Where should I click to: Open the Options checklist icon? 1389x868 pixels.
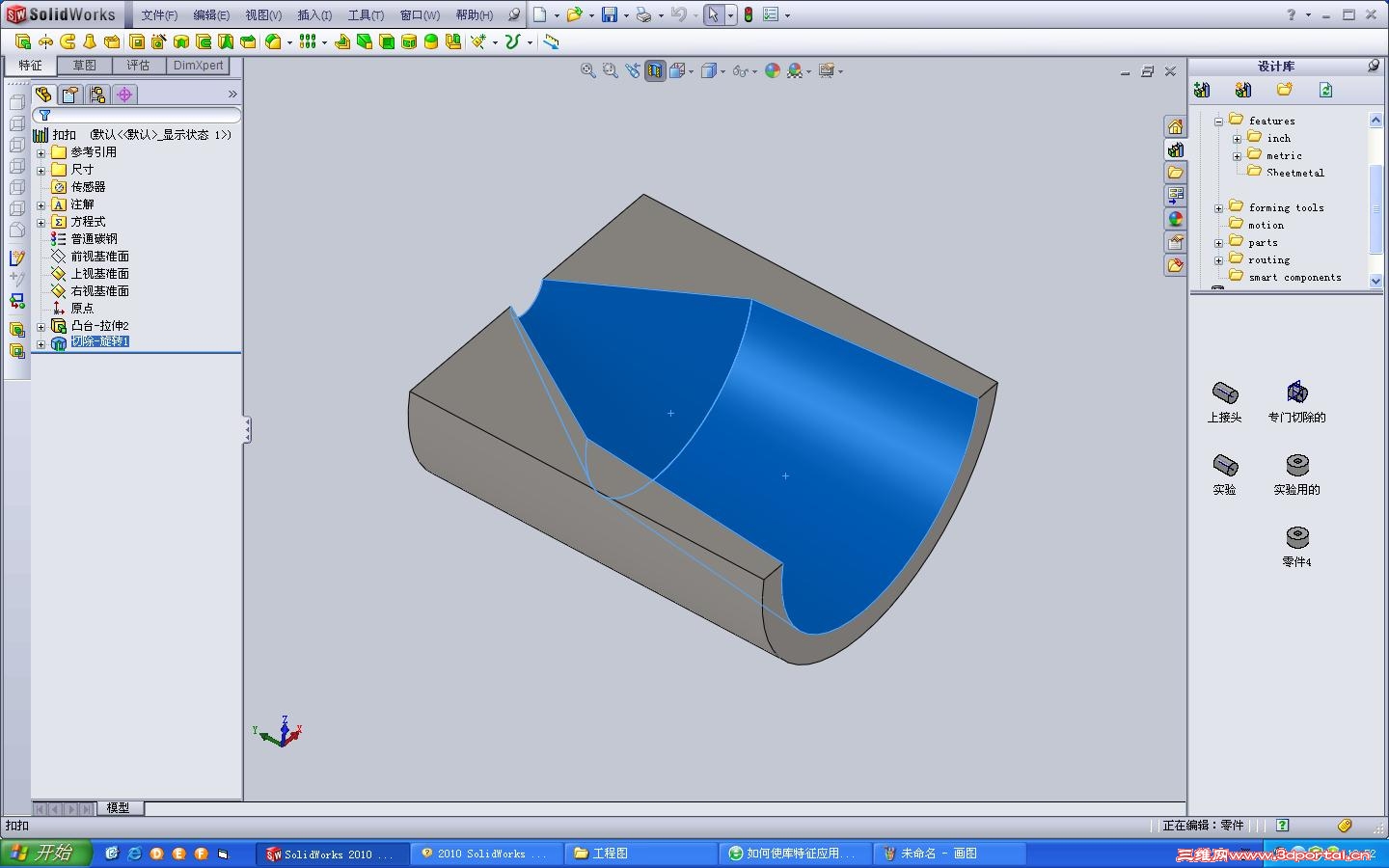pyautogui.click(x=771, y=14)
